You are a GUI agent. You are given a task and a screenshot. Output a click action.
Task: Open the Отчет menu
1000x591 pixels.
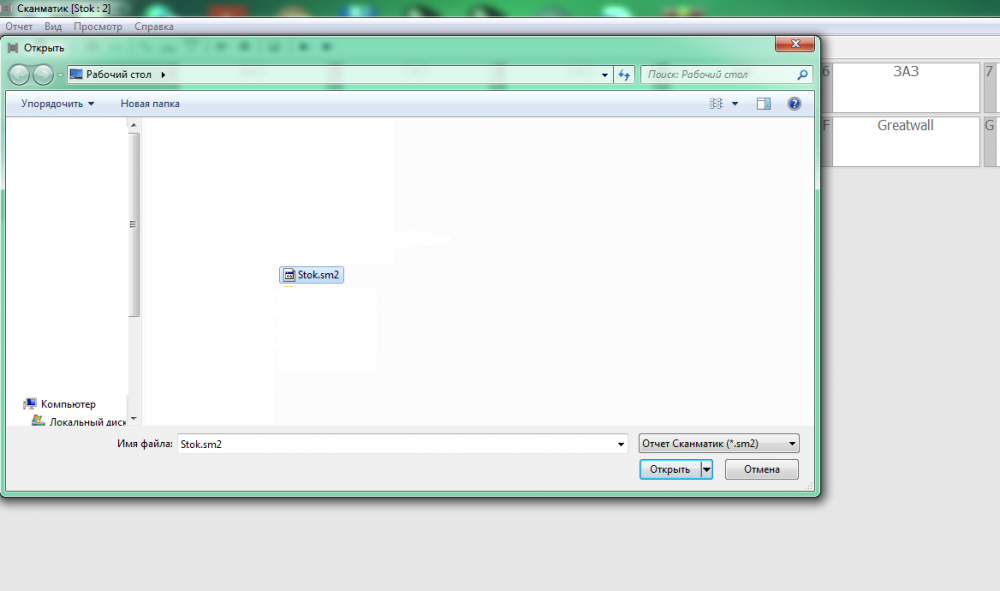point(20,27)
